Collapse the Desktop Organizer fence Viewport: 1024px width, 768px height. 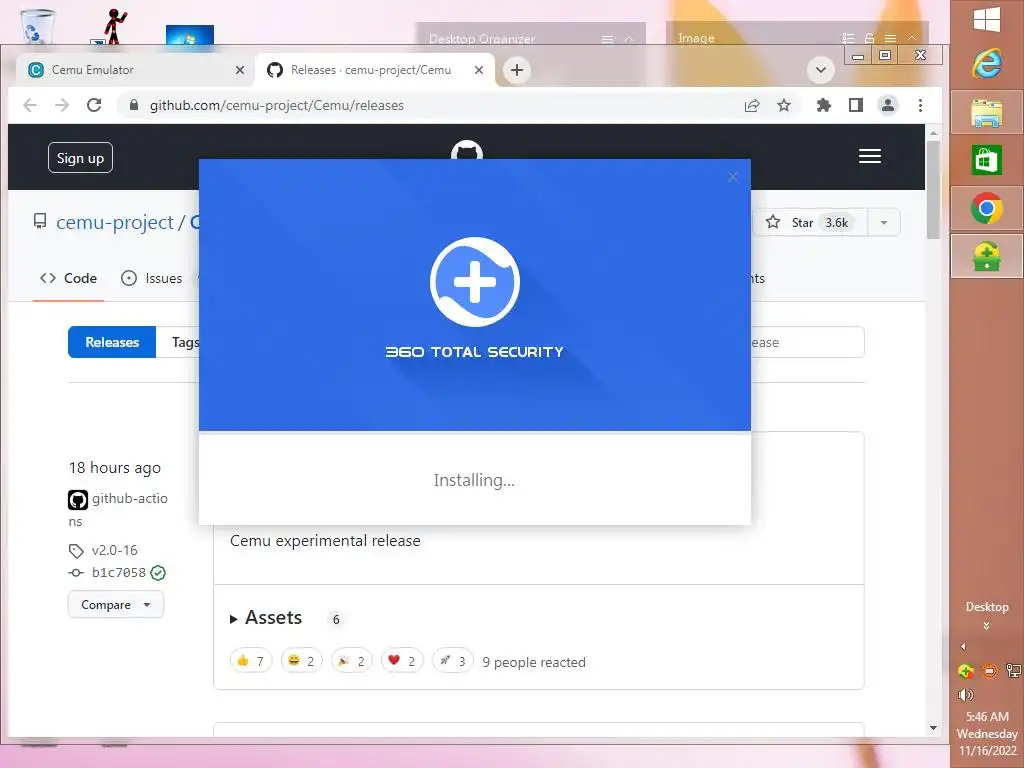click(629, 39)
